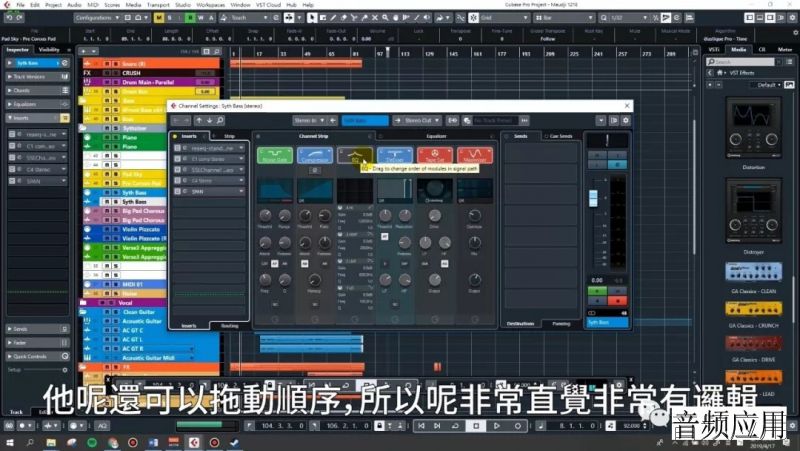This screenshot has height=451, width=800.
Task: Select the GA Classics - CRUNCH thumbnail
Action: (x=754, y=309)
